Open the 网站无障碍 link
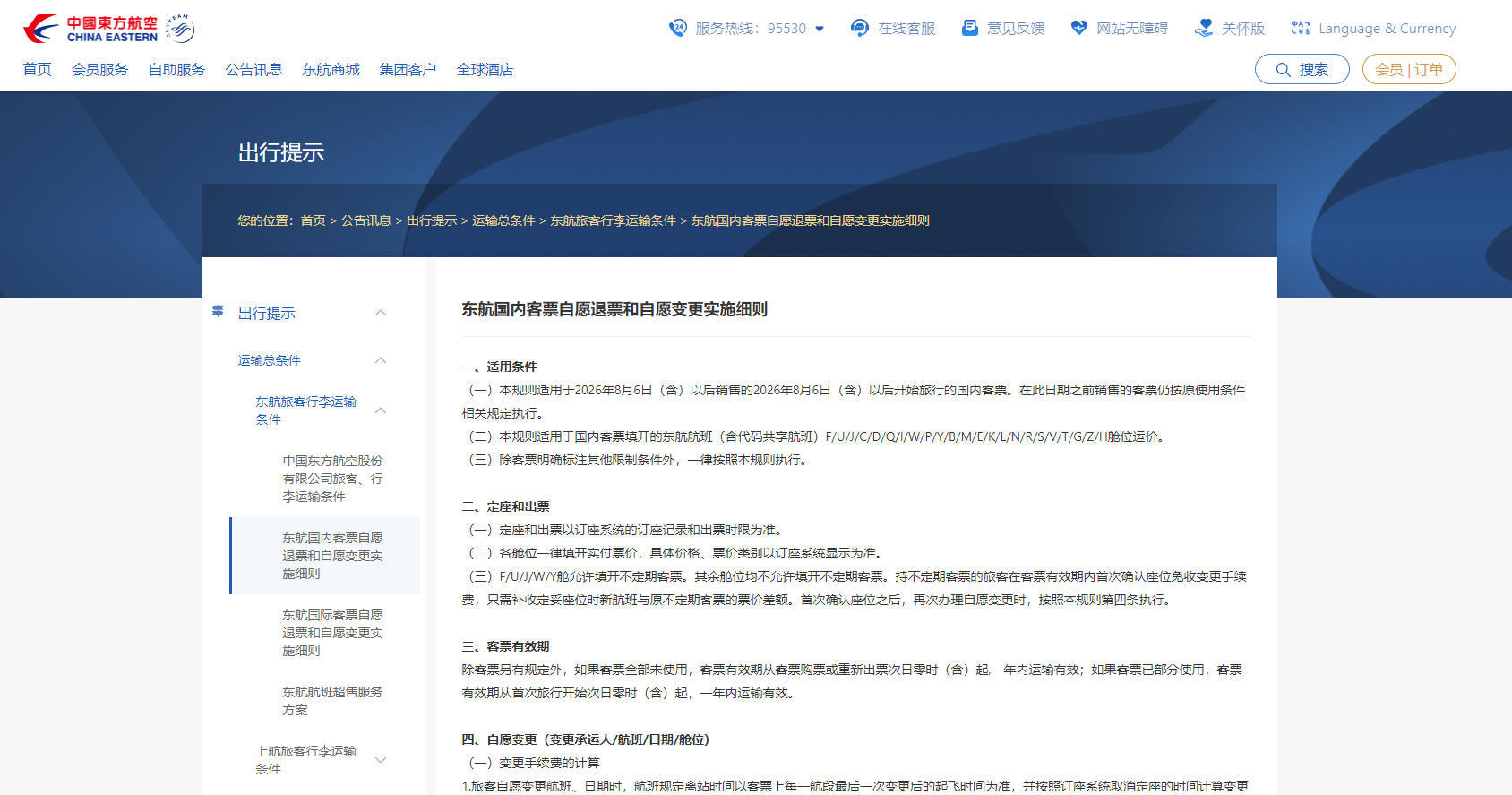Screen dimensions: 1512x795 click(1132, 29)
